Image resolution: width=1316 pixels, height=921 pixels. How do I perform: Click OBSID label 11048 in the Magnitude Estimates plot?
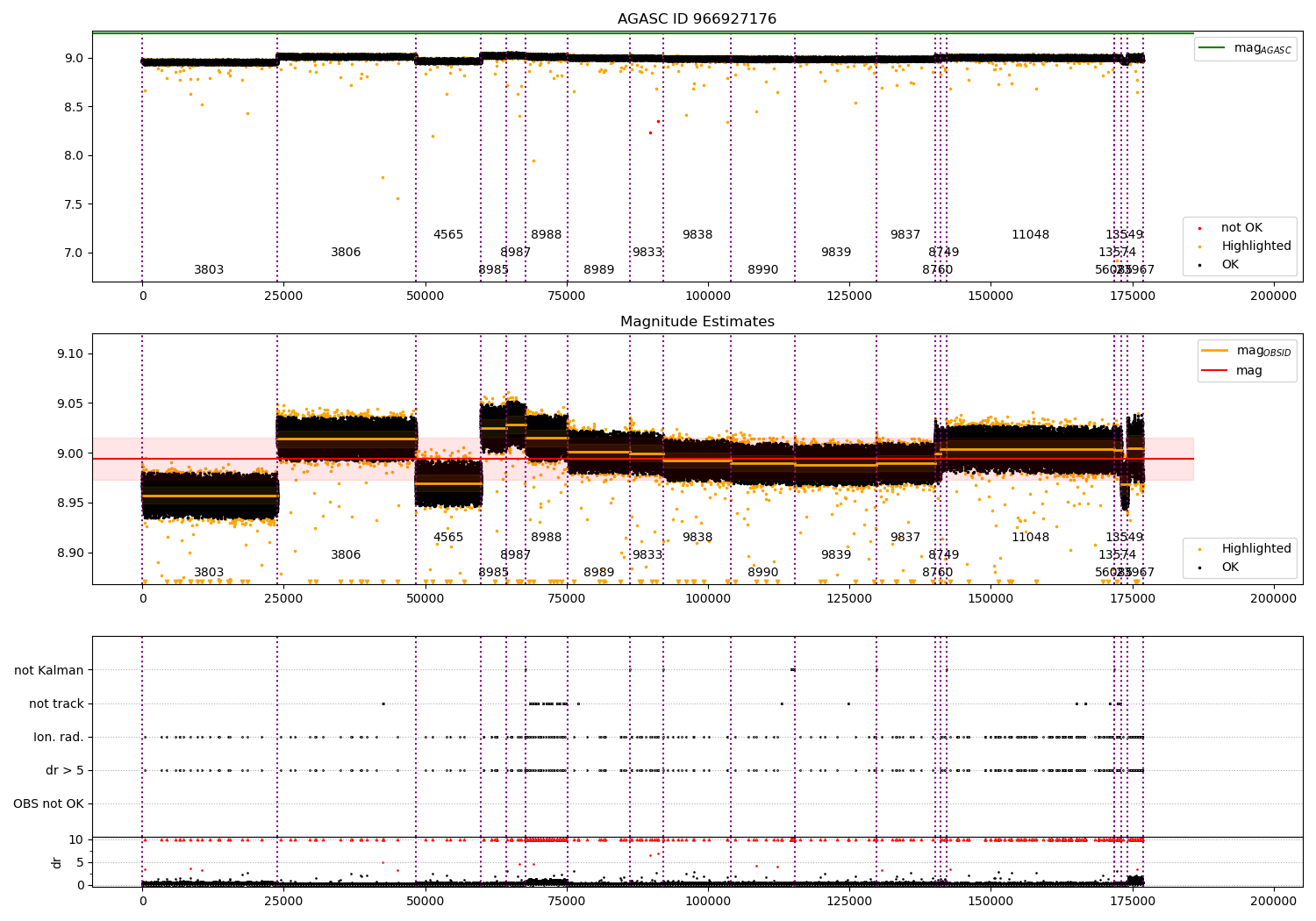[x=1030, y=538]
